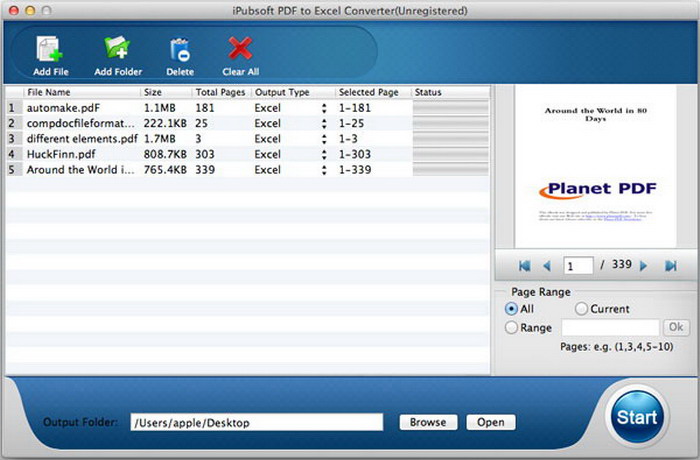This screenshot has height=460, width=700.
Task: Click the Add Folder icon
Action: pos(117,48)
